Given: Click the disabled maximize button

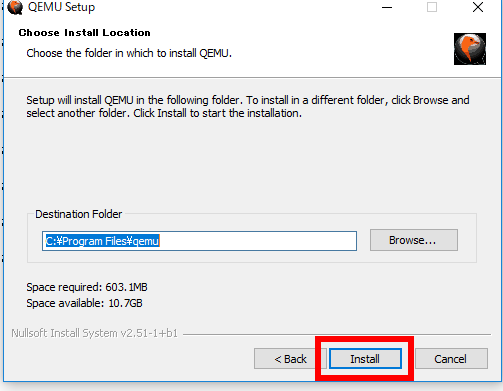Looking at the screenshot, I should click(432, 7).
